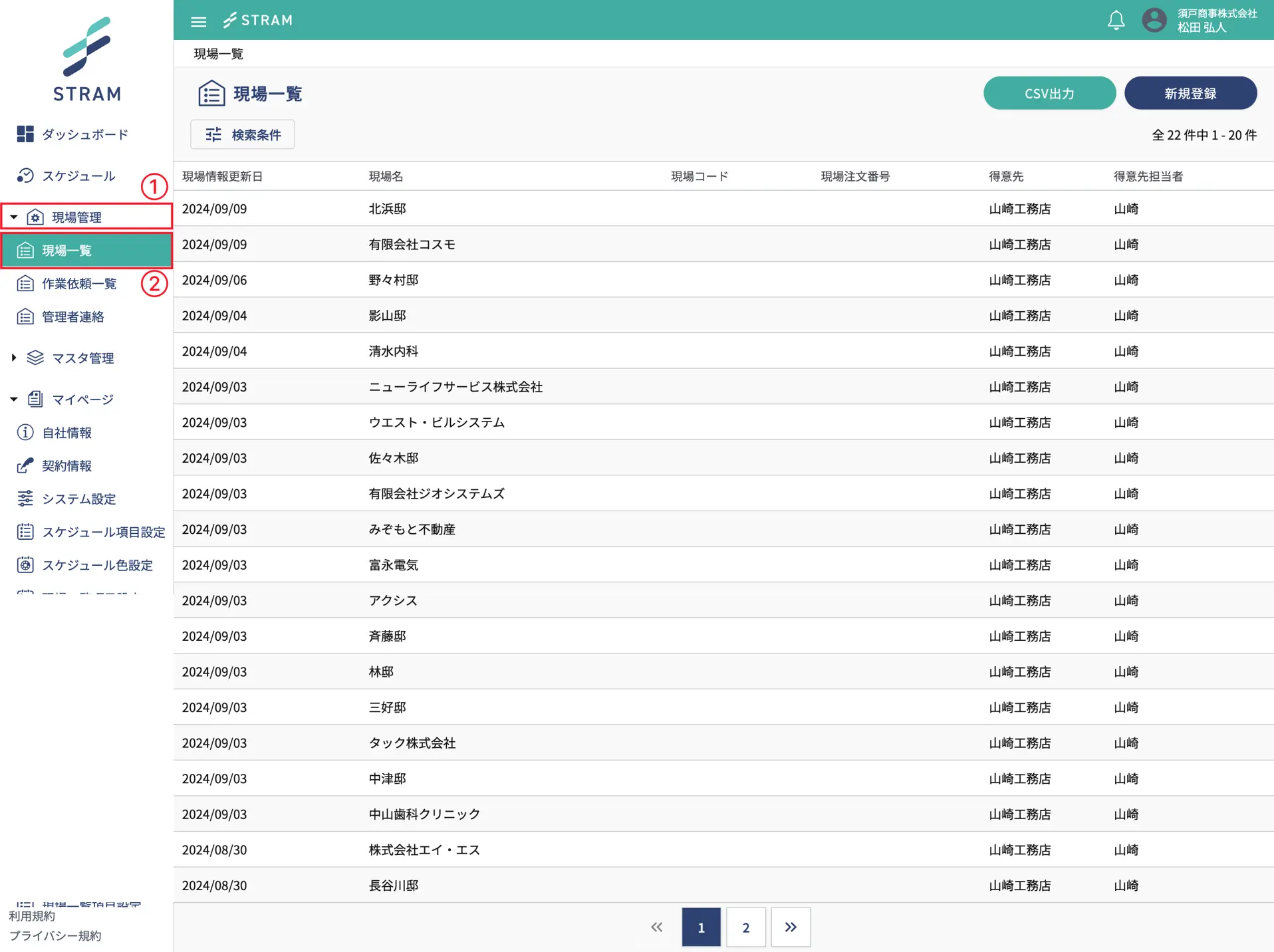
Task: Click the CSV出力 button
Action: tap(1049, 94)
